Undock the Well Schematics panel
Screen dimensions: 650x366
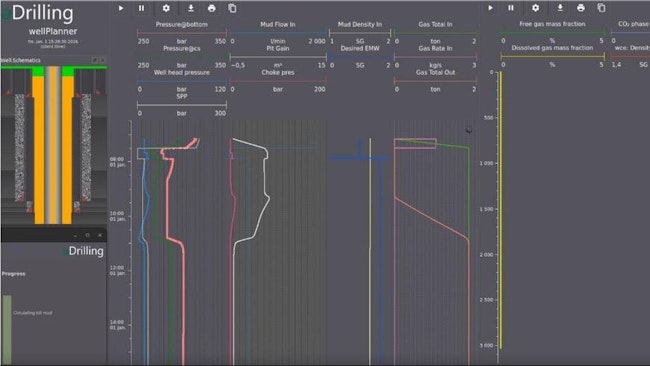(x=95, y=60)
